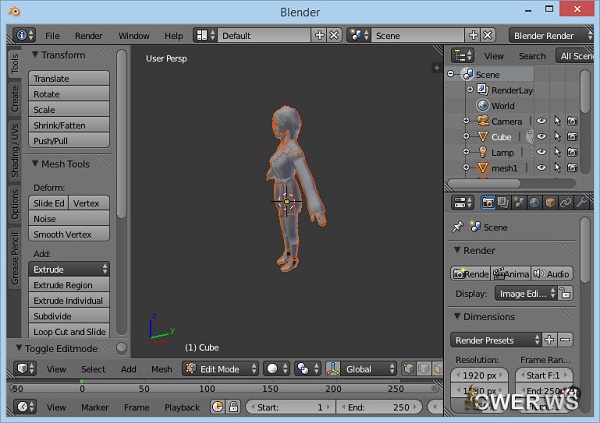Open the Render menu in top bar

(x=88, y=35)
